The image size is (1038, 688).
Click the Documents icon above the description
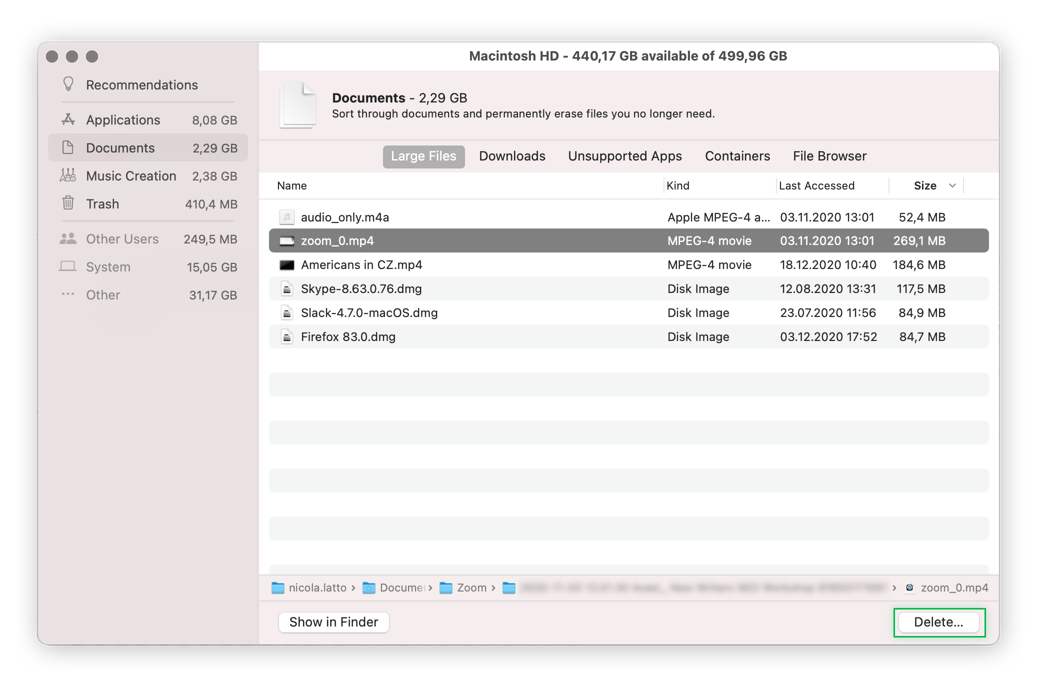point(297,103)
